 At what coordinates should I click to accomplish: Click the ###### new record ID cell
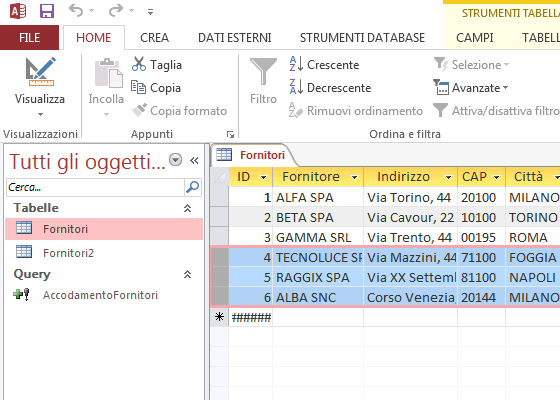click(x=251, y=317)
